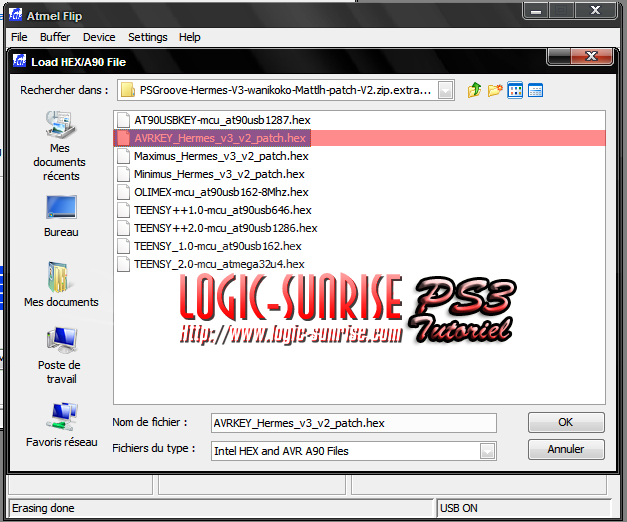The height and width of the screenshot is (522, 627).
Task: Open the File menu
Action: click(x=19, y=37)
